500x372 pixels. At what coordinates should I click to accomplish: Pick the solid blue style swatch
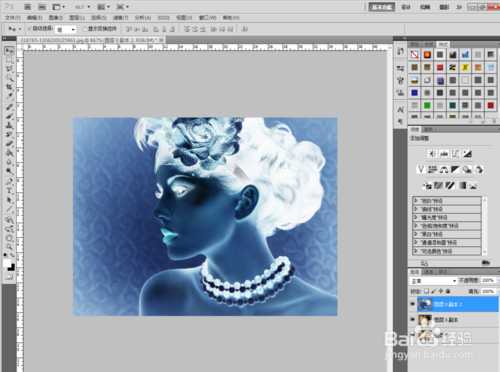[414, 93]
